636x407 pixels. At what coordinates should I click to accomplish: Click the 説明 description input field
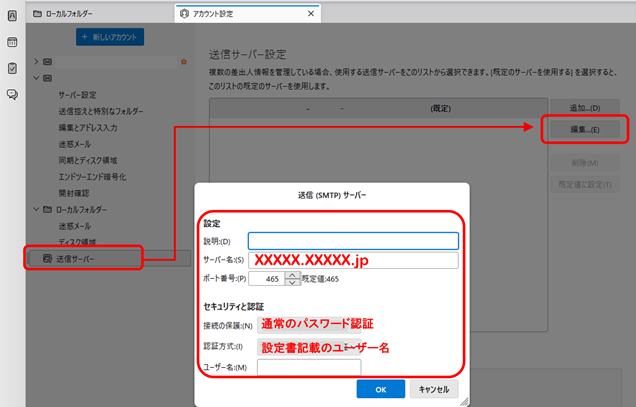(353, 240)
